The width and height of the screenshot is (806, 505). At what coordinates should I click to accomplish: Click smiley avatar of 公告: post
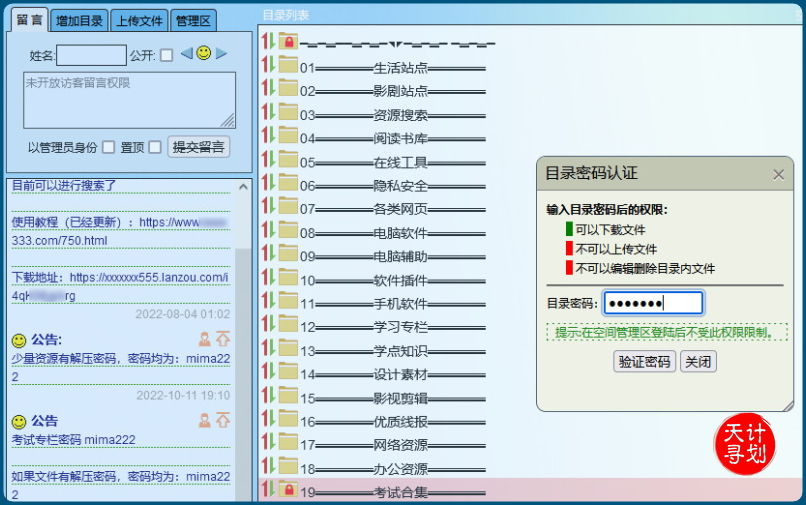click(19, 340)
